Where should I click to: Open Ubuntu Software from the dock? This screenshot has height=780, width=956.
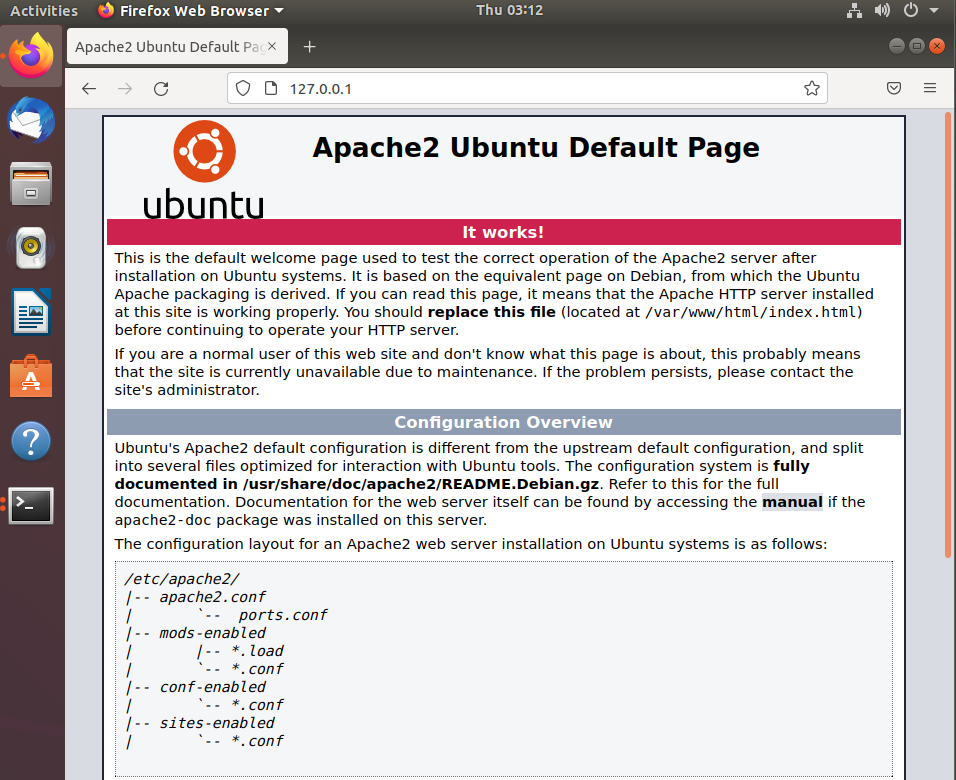tap(31, 376)
